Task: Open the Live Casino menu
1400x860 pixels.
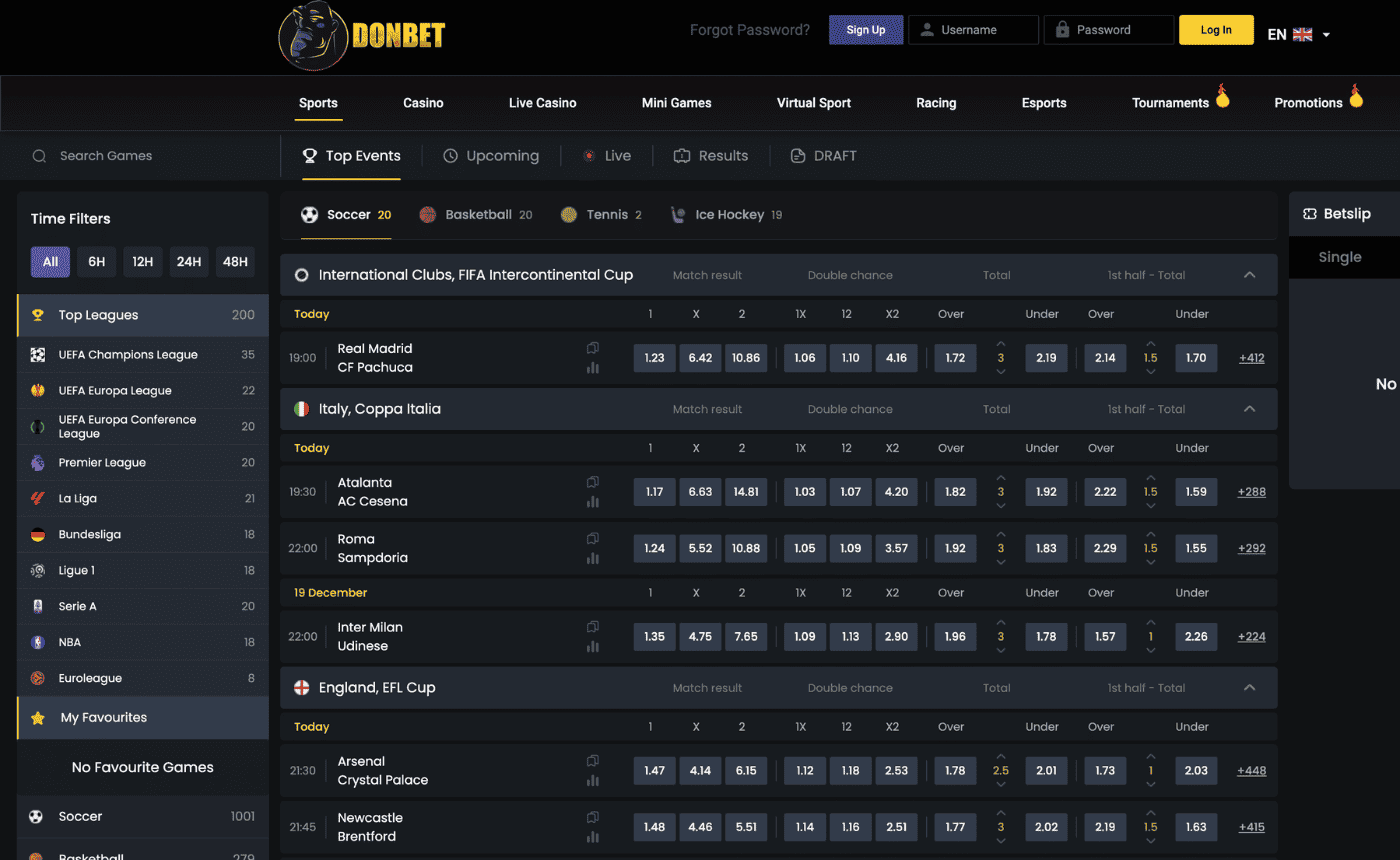Action: point(542,103)
